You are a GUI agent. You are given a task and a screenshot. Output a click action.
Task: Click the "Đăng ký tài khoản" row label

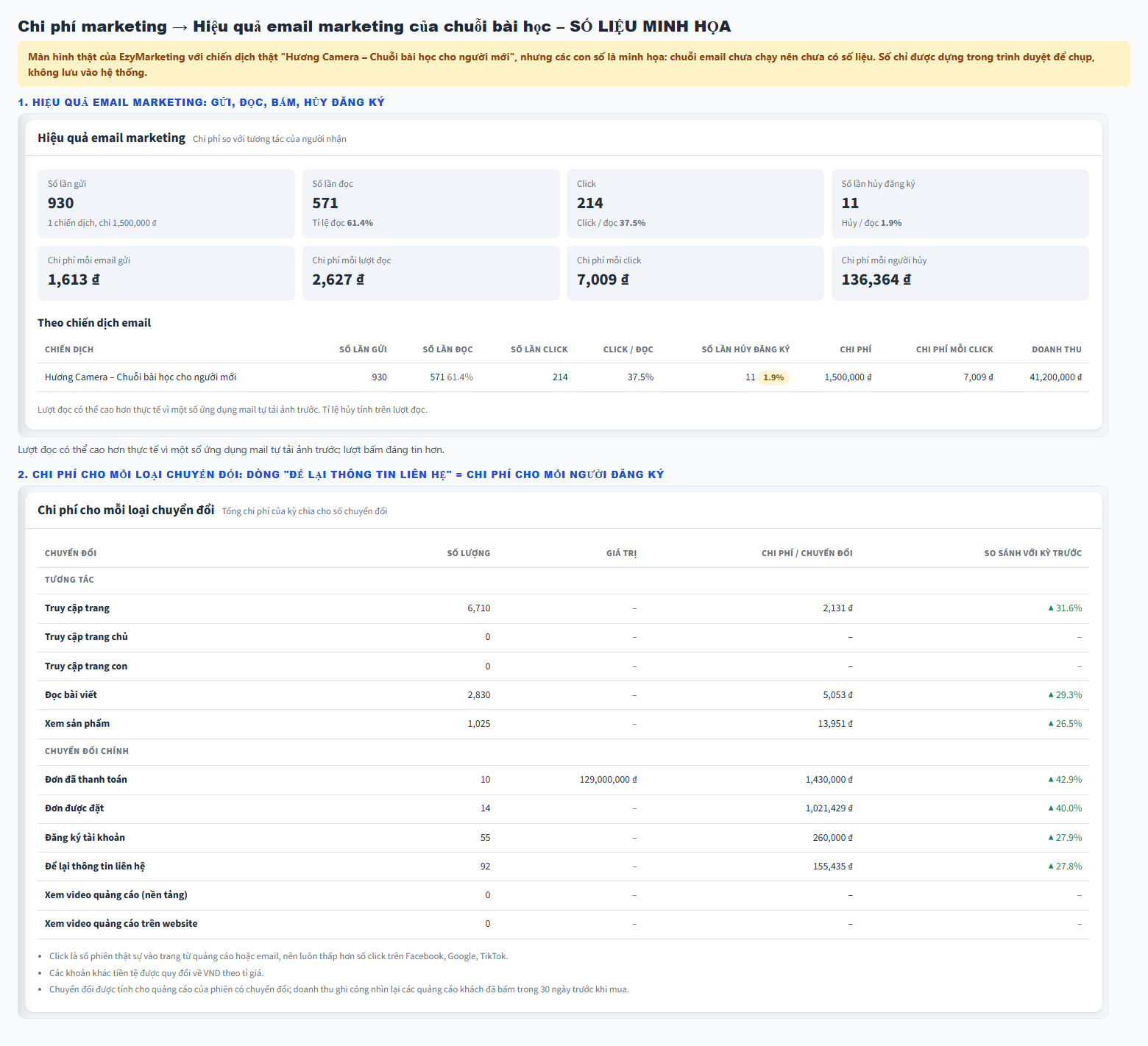click(85, 838)
